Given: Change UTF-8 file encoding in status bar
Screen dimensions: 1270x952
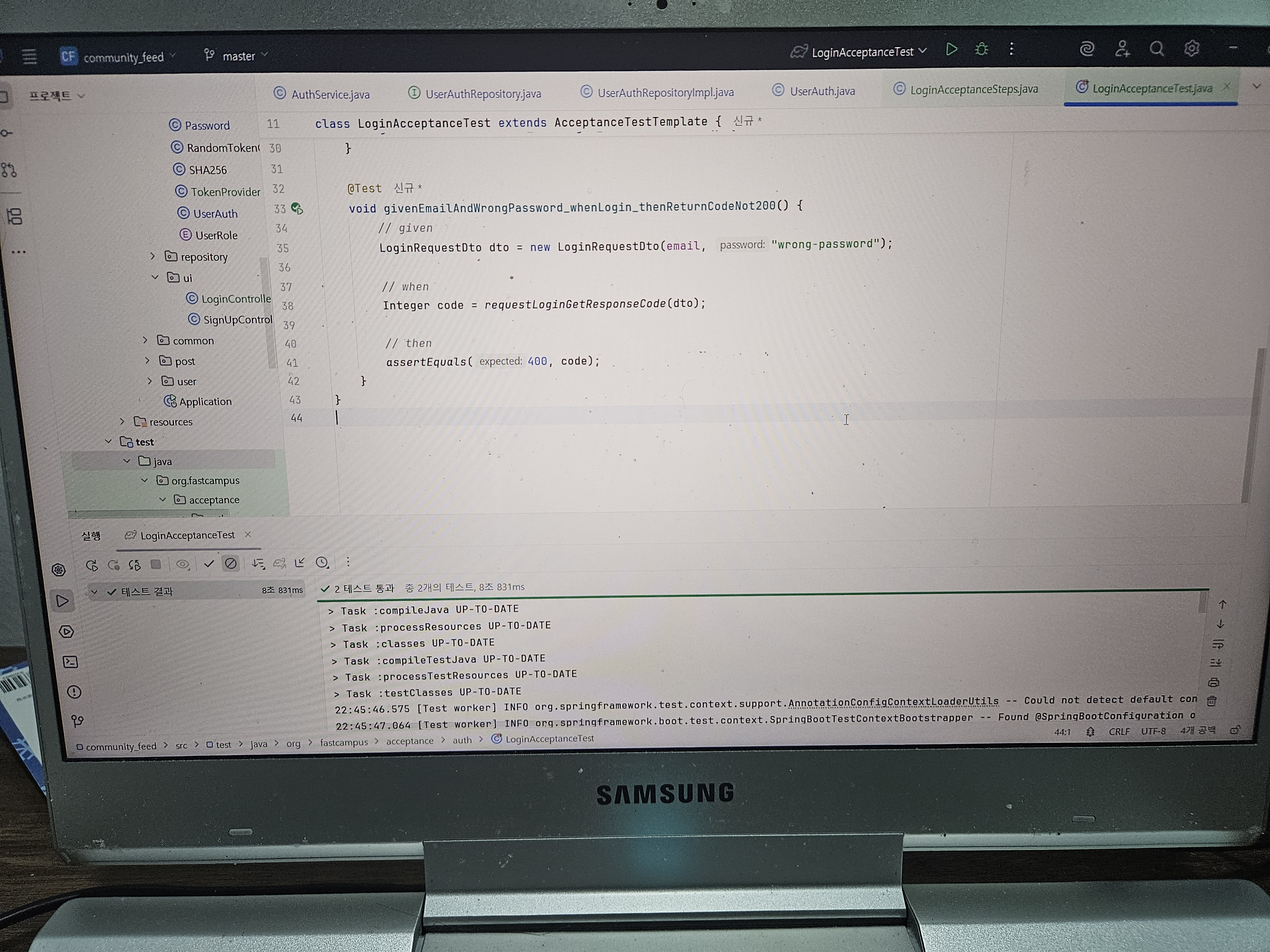Looking at the screenshot, I should click(x=1153, y=731).
